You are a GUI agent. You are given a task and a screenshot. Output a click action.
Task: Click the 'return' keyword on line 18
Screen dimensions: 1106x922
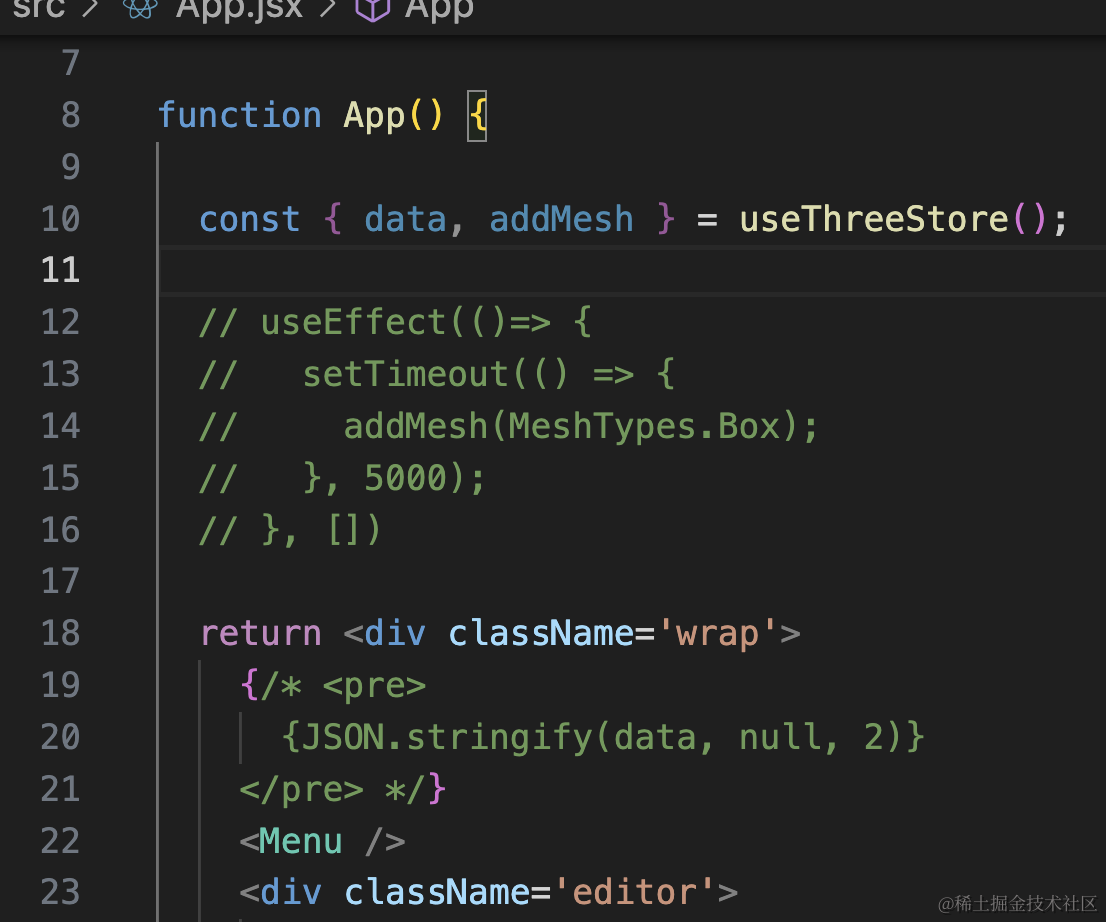(261, 633)
